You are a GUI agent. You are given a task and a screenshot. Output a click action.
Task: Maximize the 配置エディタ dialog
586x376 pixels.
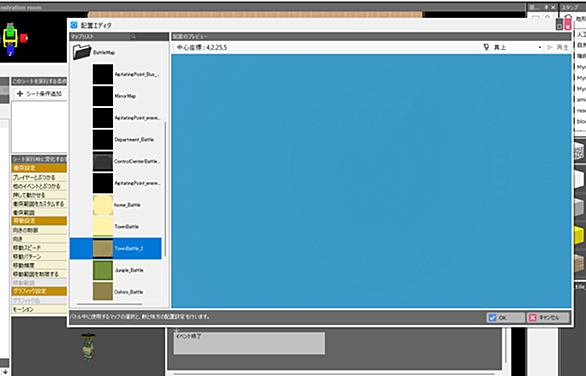coord(559,25)
